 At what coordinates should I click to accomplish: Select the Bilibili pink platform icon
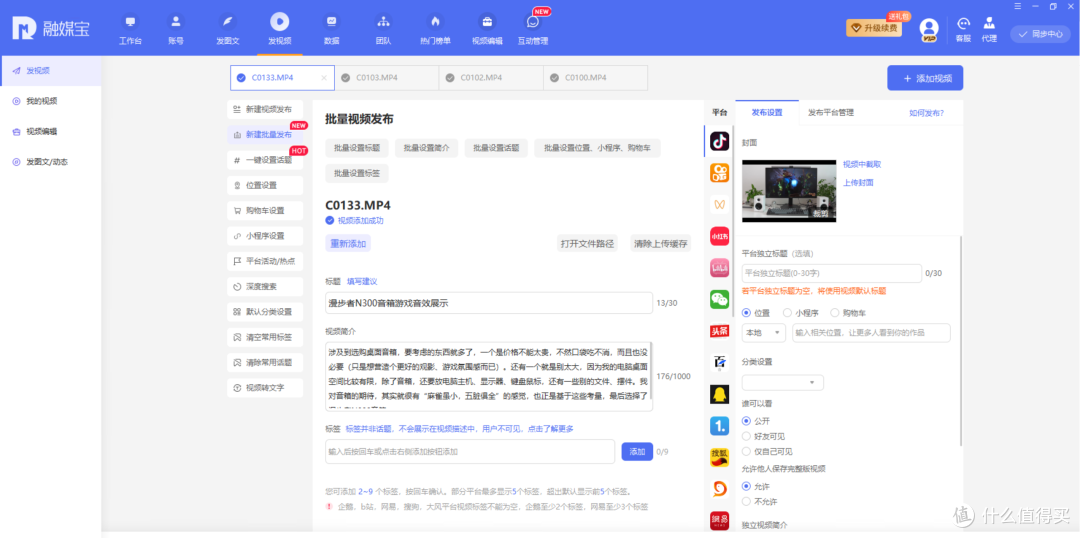(x=719, y=267)
